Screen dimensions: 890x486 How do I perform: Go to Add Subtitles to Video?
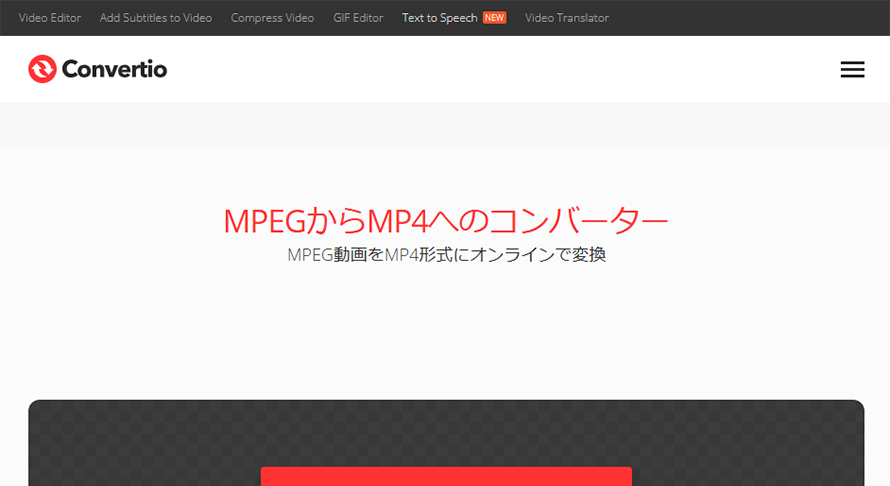tap(156, 18)
